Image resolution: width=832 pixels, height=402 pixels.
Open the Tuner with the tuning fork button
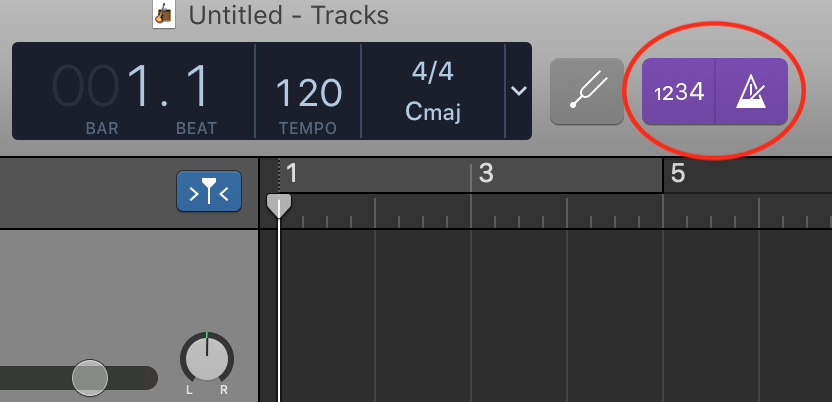click(587, 91)
